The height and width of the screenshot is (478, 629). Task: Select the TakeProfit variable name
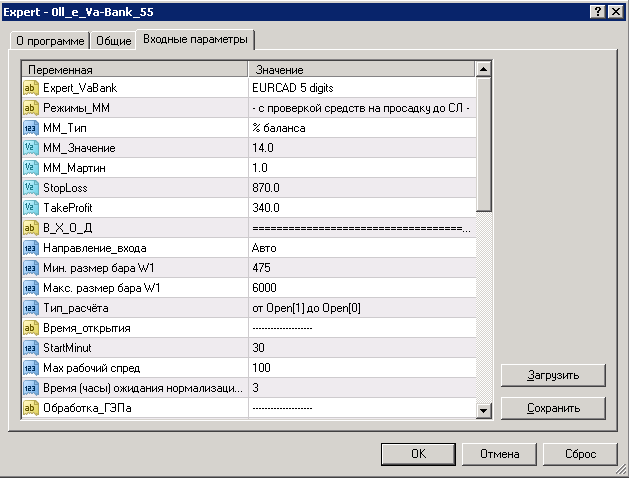(x=67, y=208)
